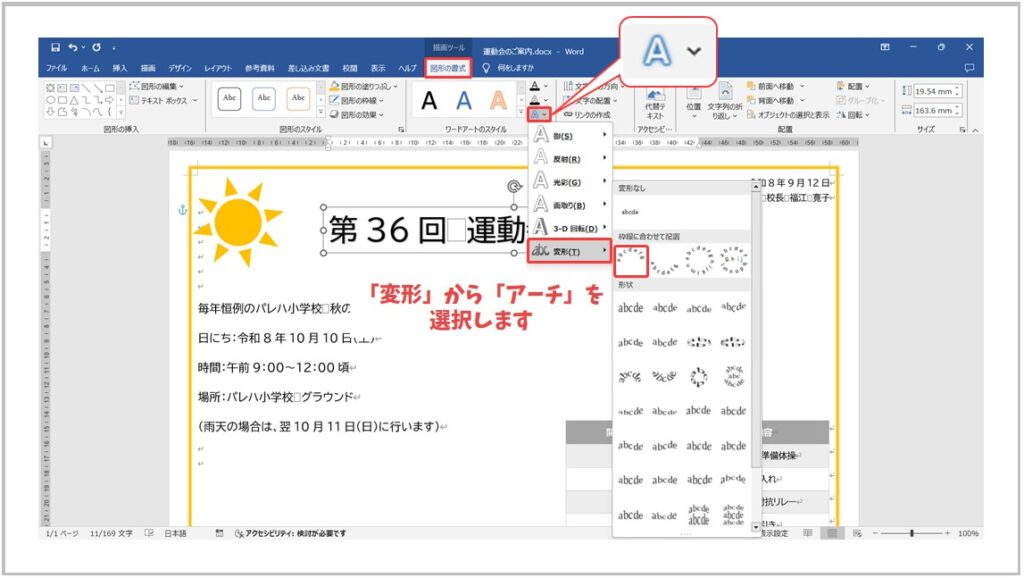Open オブジェクトの選択と表示 selection pane

pyautogui.click(x=779, y=114)
